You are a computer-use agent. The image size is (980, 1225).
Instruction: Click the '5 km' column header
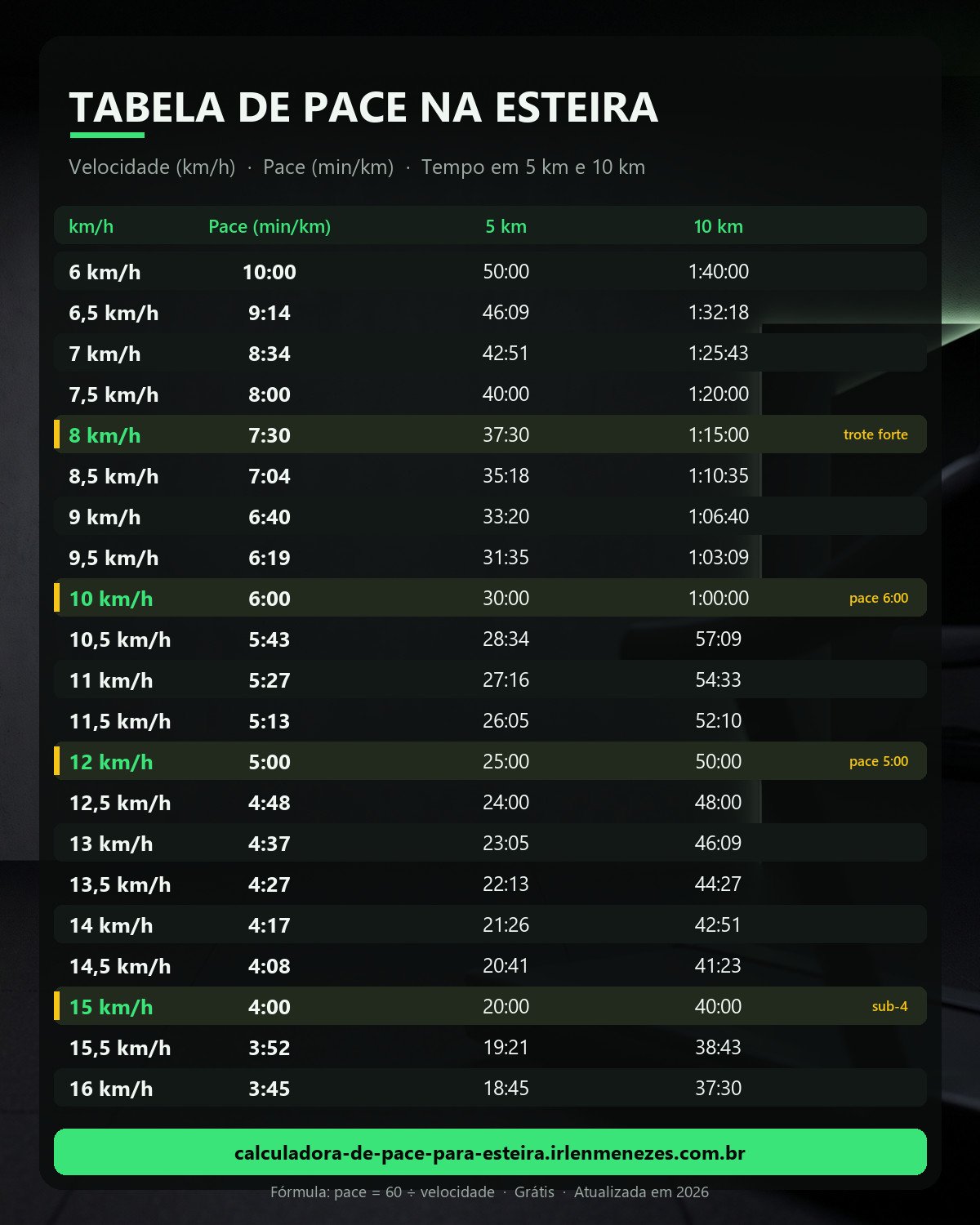pyautogui.click(x=506, y=226)
